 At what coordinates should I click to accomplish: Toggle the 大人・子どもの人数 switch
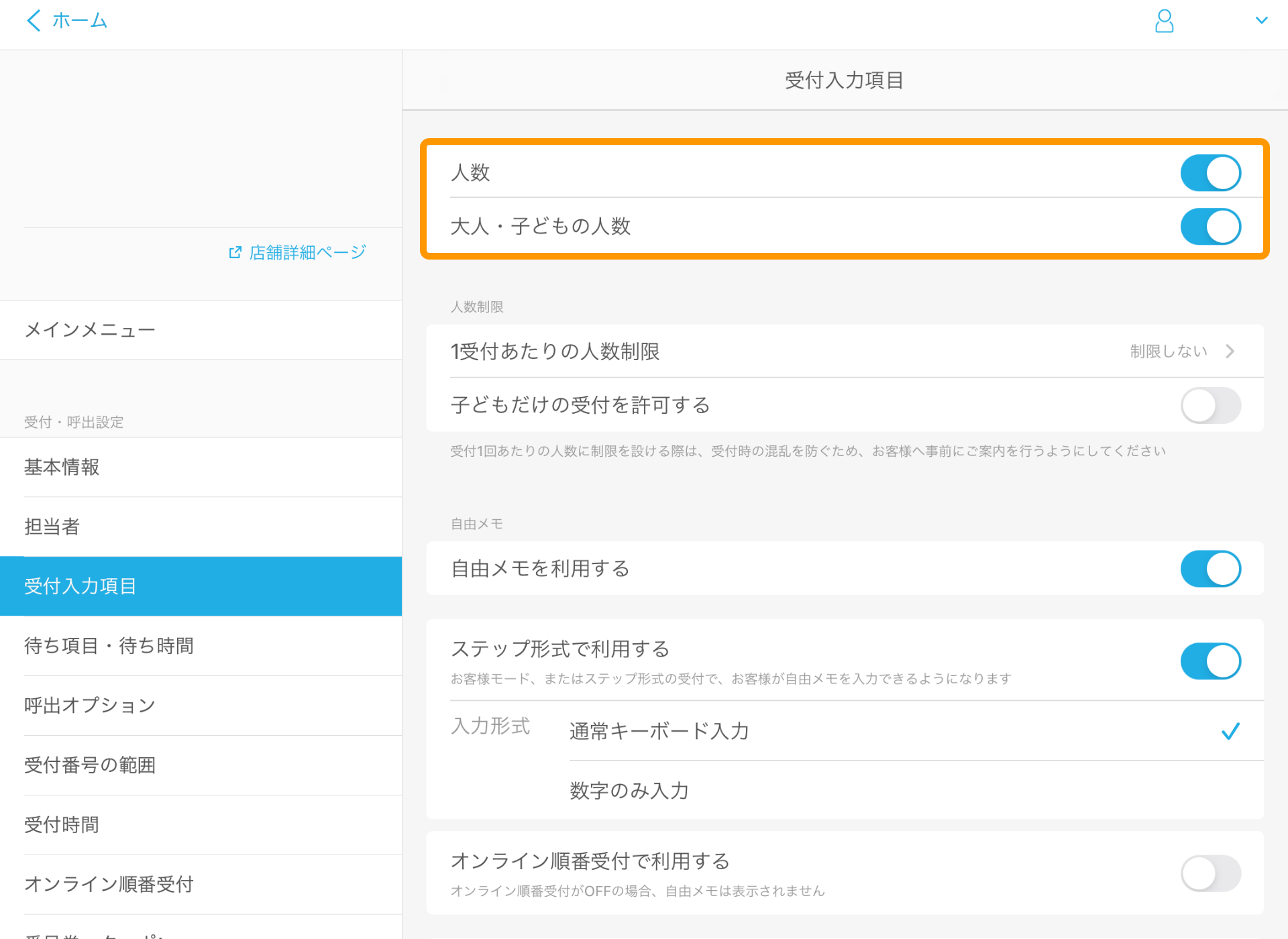[x=1210, y=226]
